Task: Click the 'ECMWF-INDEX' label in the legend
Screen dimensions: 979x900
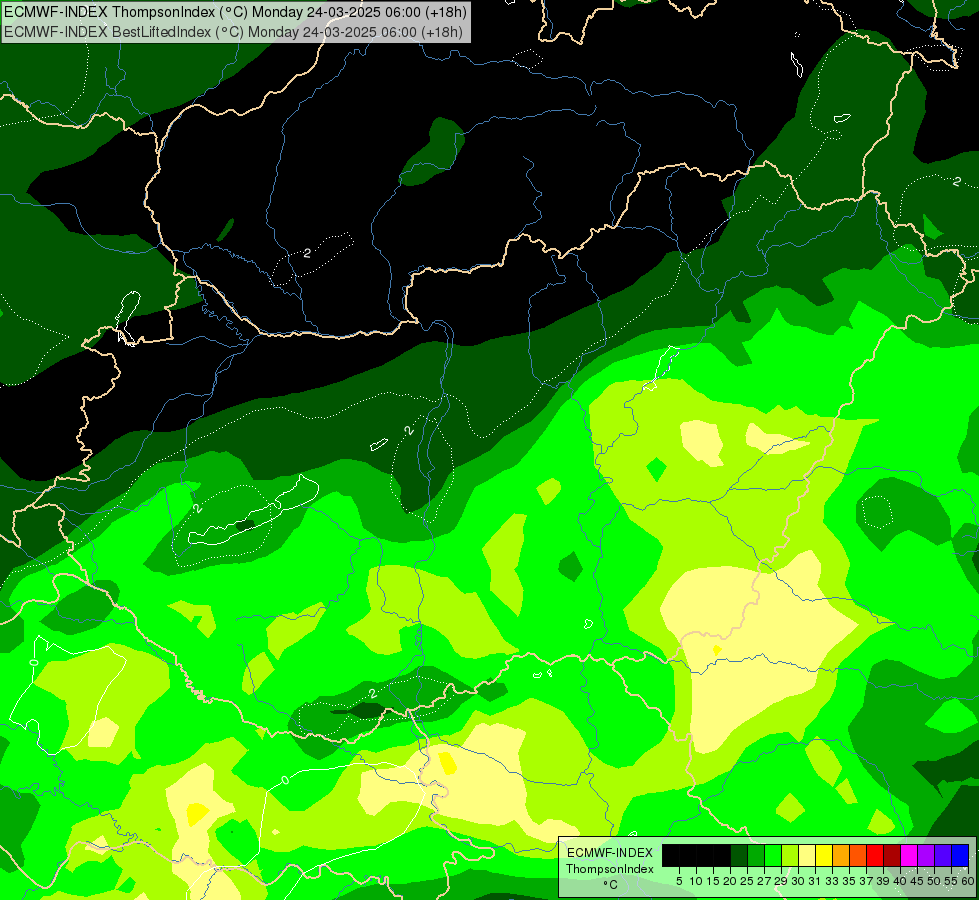Action: pyautogui.click(x=610, y=853)
